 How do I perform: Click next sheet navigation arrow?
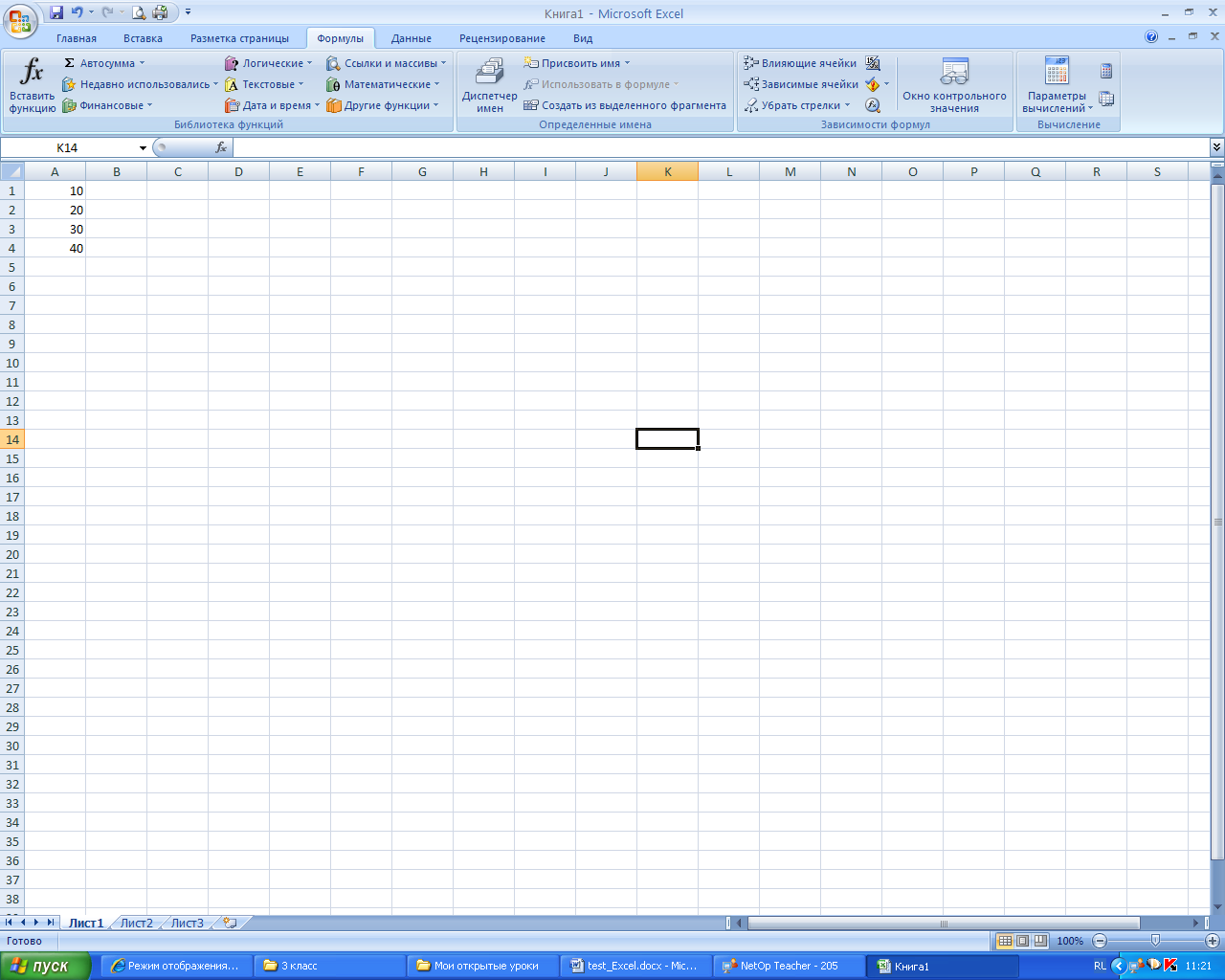pyautogui.click(x=36, y=923)
